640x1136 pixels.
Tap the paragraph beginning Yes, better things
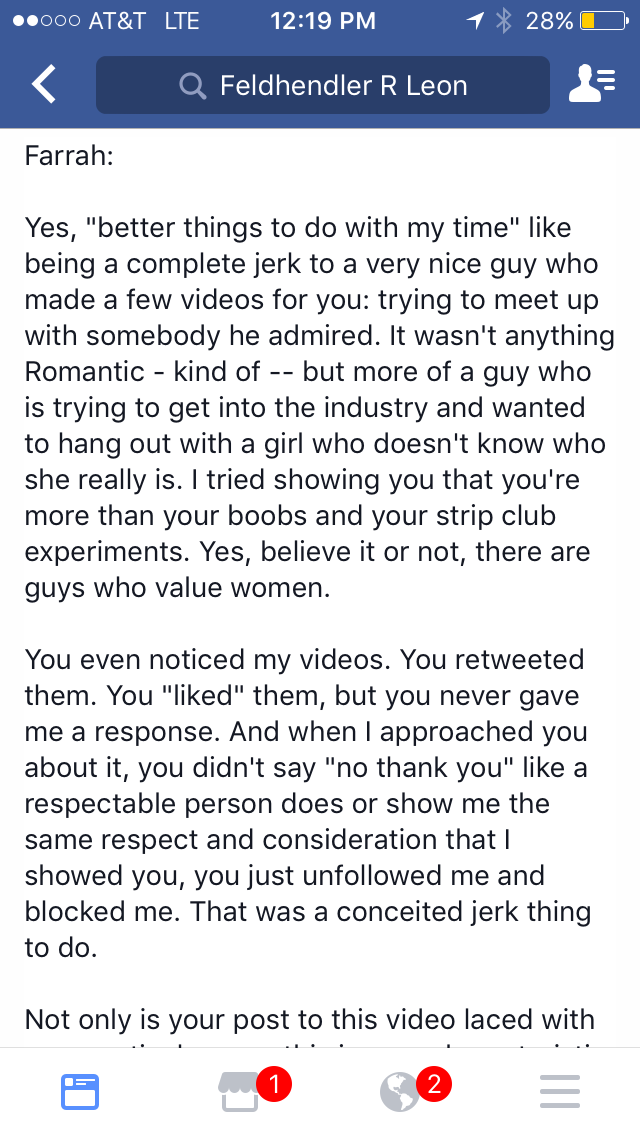click(320, 407)
